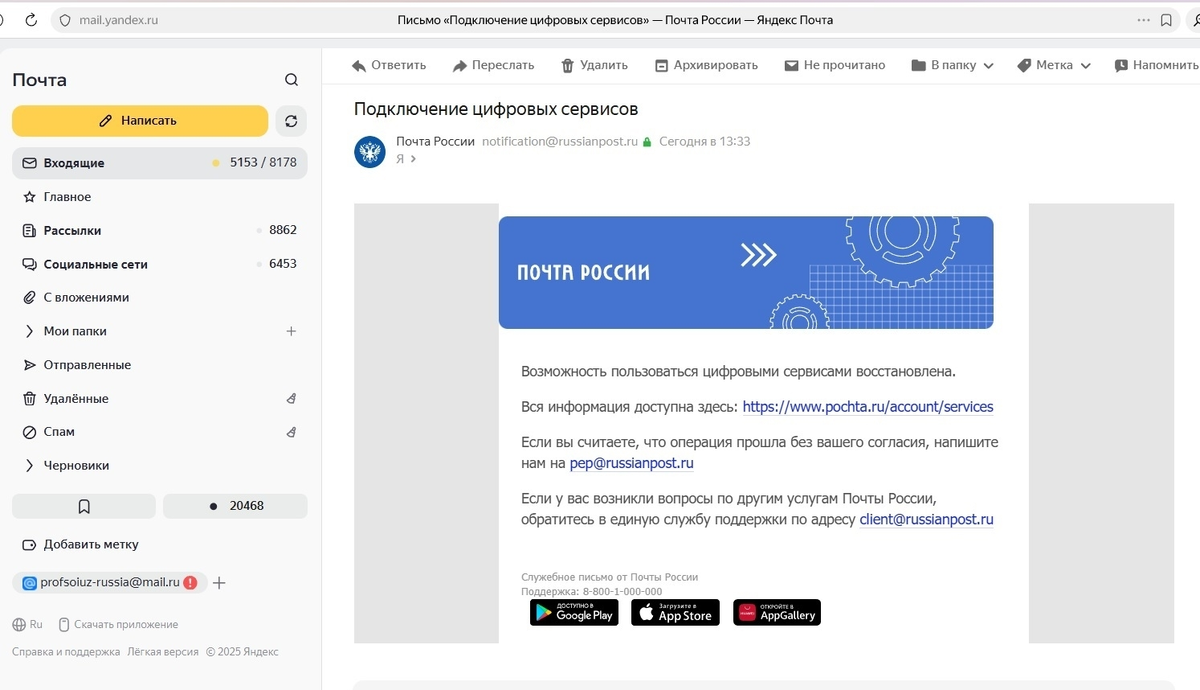Mark message Не прочитано
The width and height of the screenshot is (1200, 690).
click(x=835, y=65)
